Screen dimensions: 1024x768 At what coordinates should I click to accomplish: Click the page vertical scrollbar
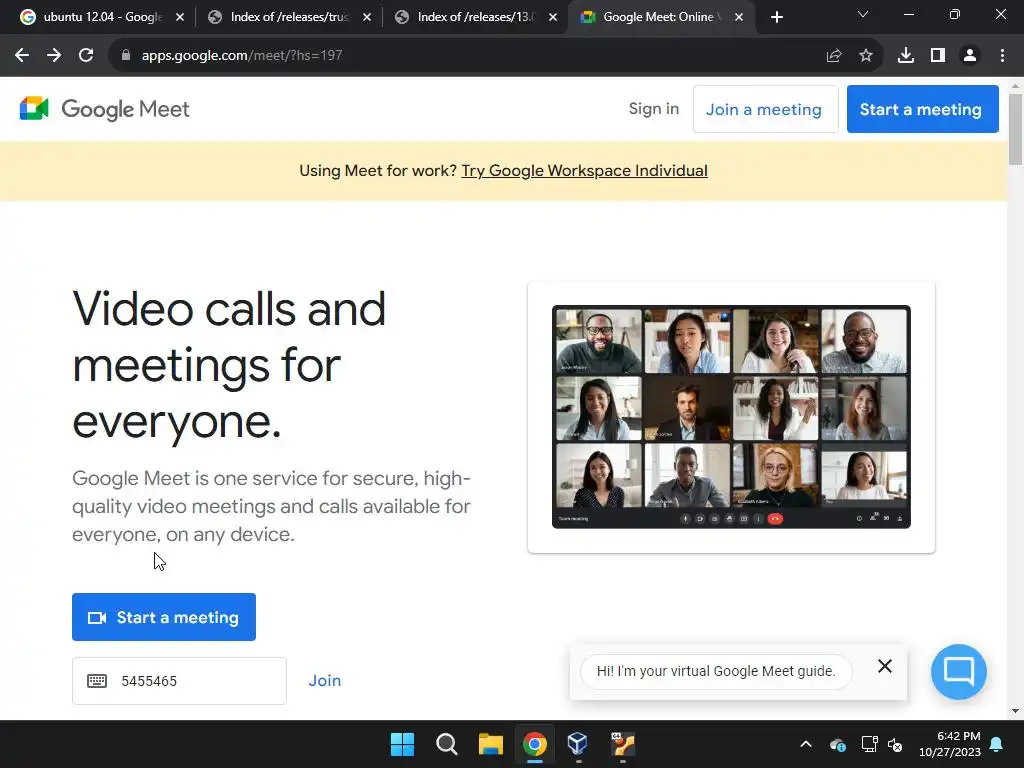pos(1016,129)
